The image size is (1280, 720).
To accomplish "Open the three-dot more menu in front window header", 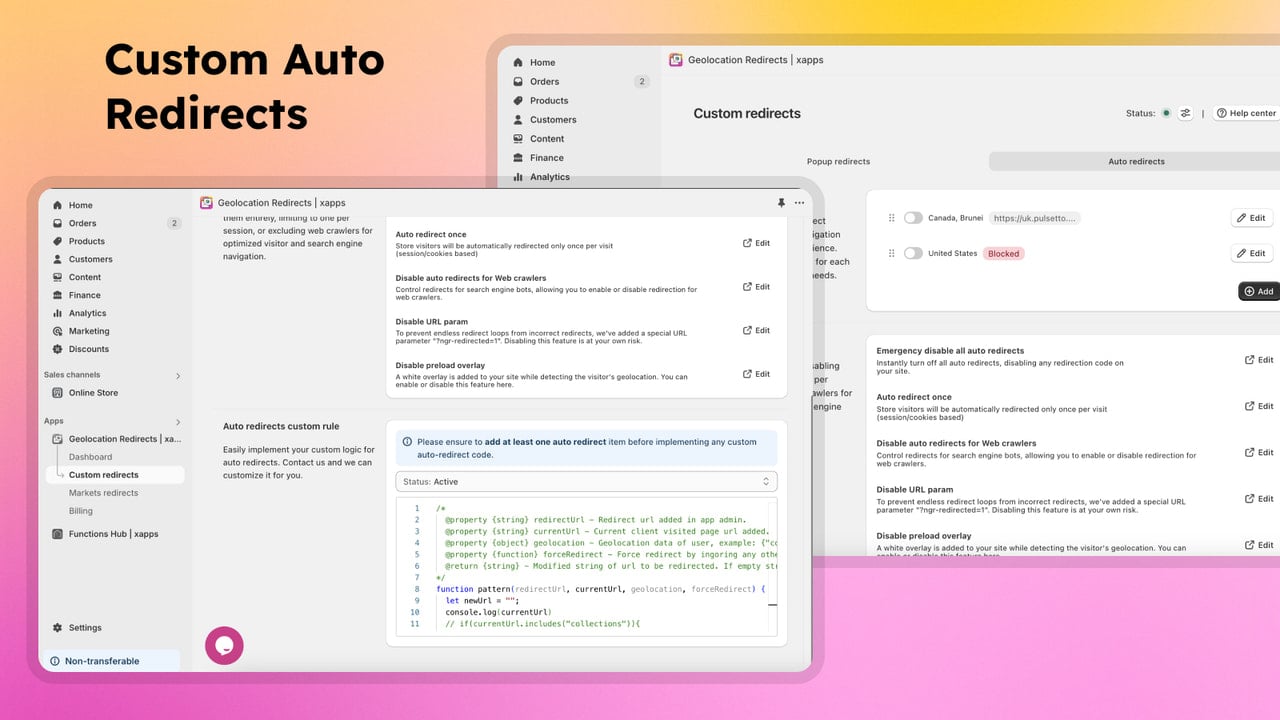I will click(799, 202).
